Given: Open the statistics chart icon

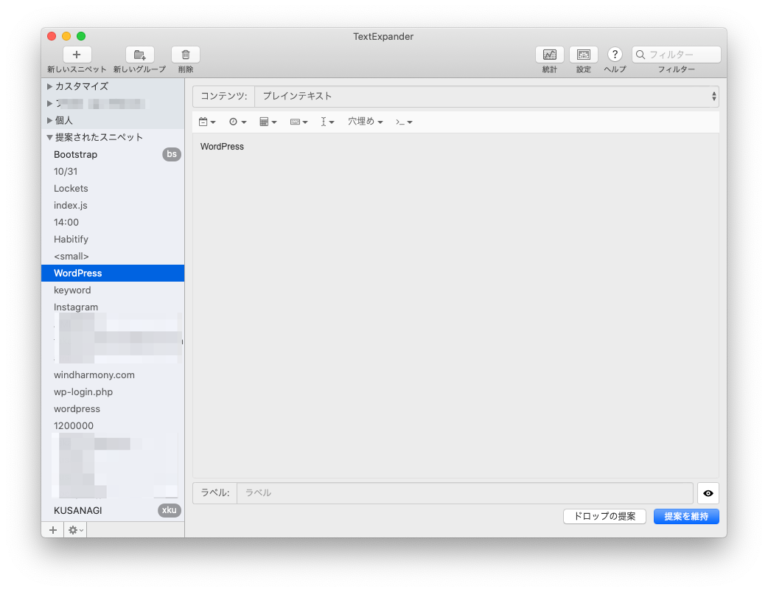Looking at the screenshot, I should pyautogui.click(x=549, y=55).
